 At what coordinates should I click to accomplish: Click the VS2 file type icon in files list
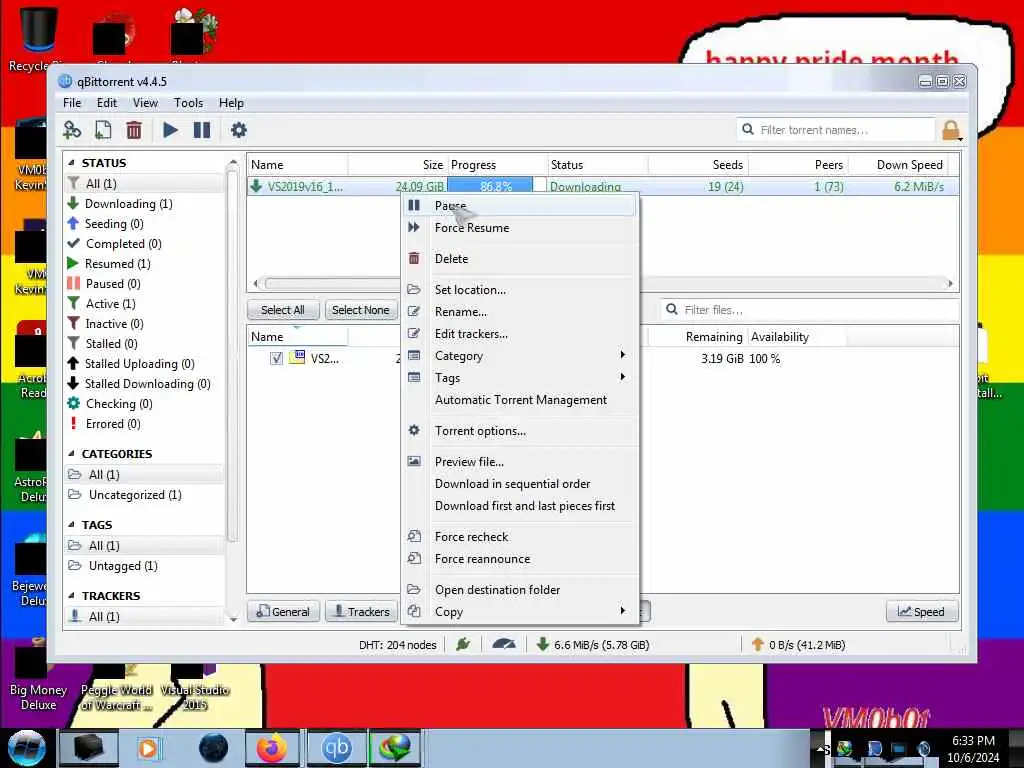tap(297, 358)
